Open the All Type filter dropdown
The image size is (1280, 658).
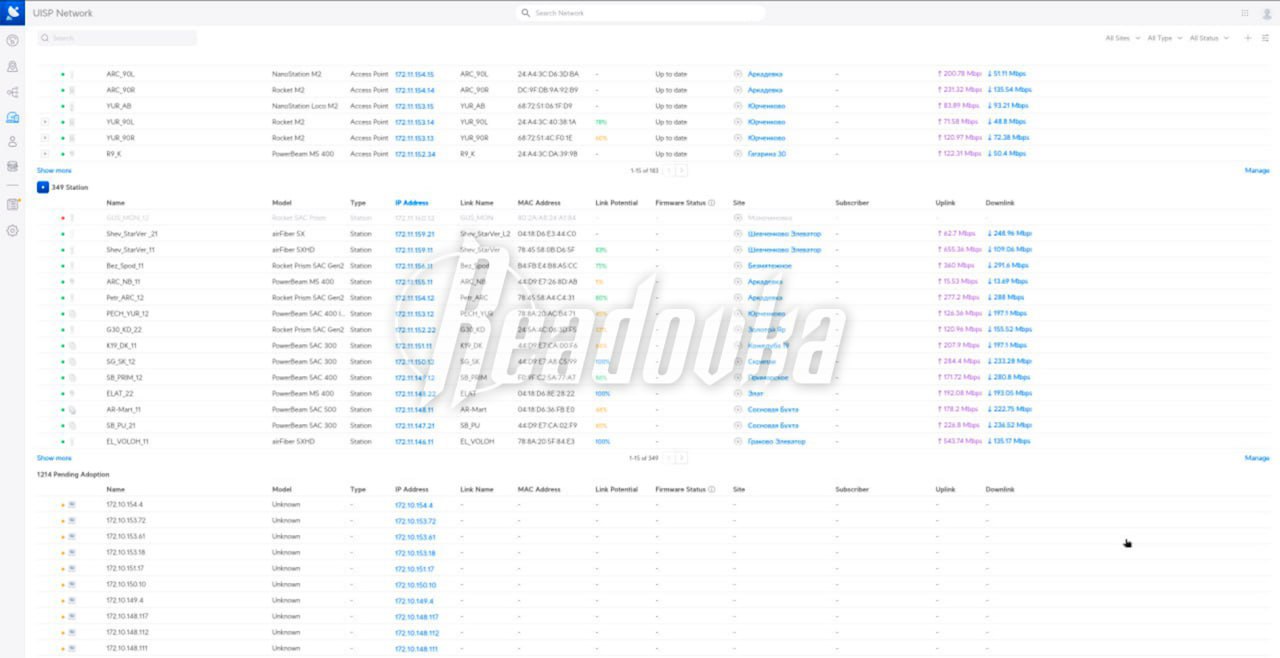point(1164,38)
